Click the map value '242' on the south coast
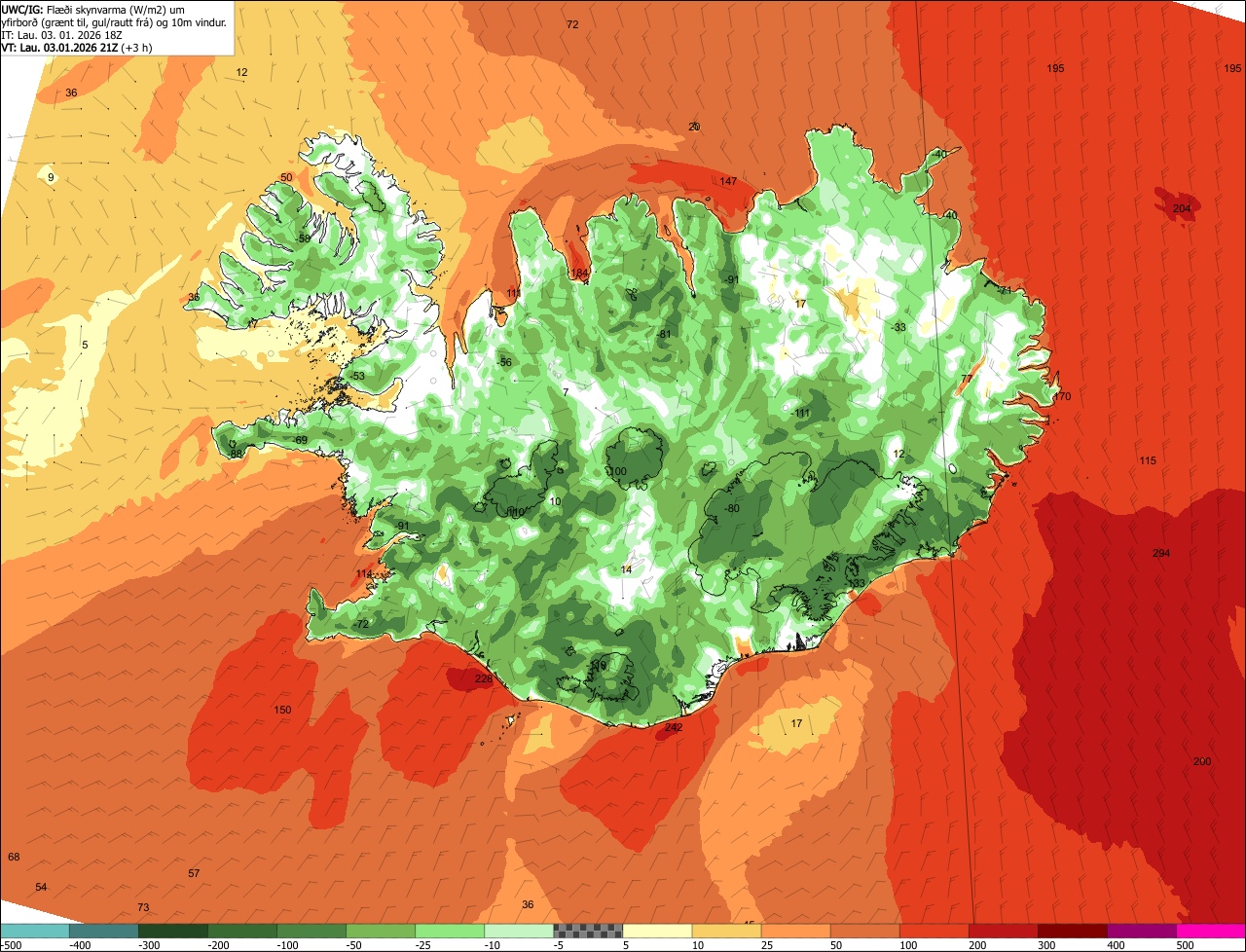 pyautogui.click(x=674, y=728)
